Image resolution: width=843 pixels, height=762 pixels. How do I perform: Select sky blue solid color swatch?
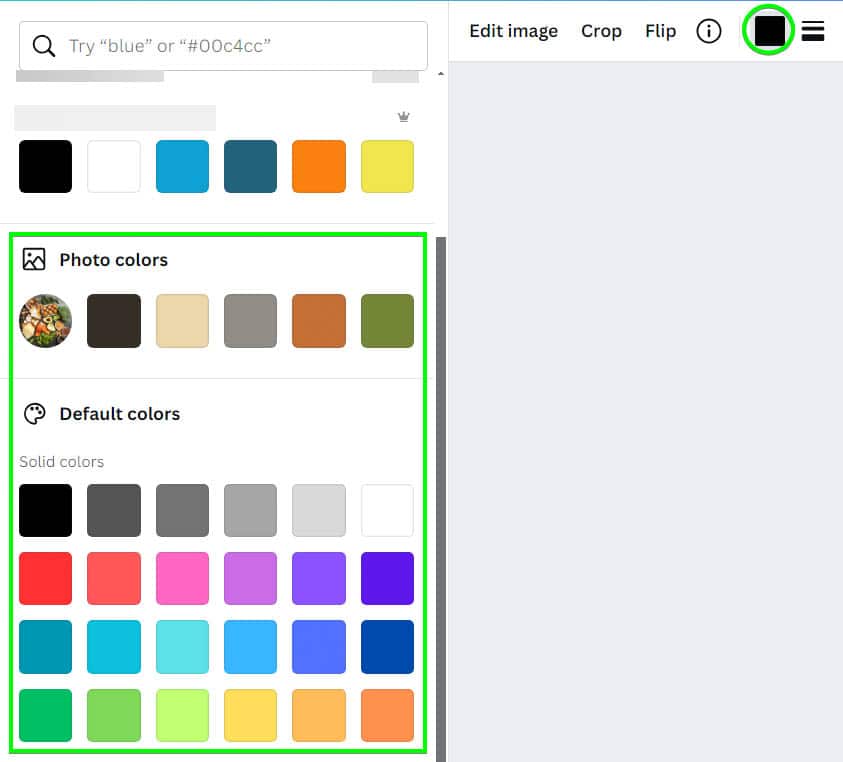[251, 647]
